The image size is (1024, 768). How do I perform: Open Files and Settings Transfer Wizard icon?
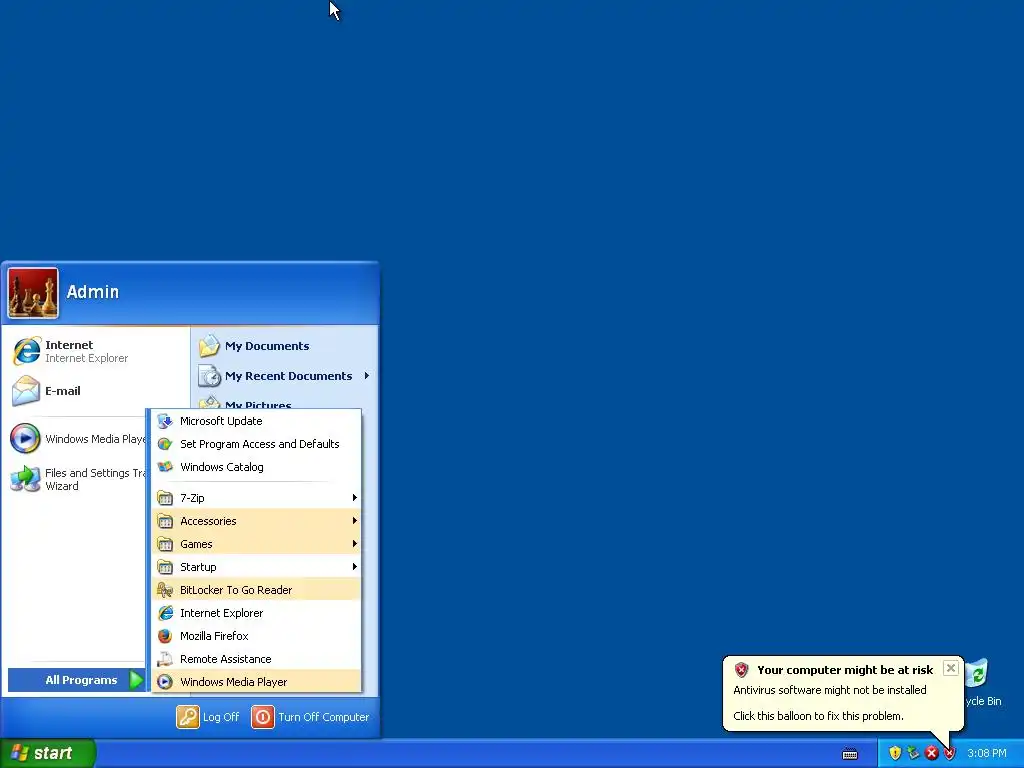click(x=25, y=479)
